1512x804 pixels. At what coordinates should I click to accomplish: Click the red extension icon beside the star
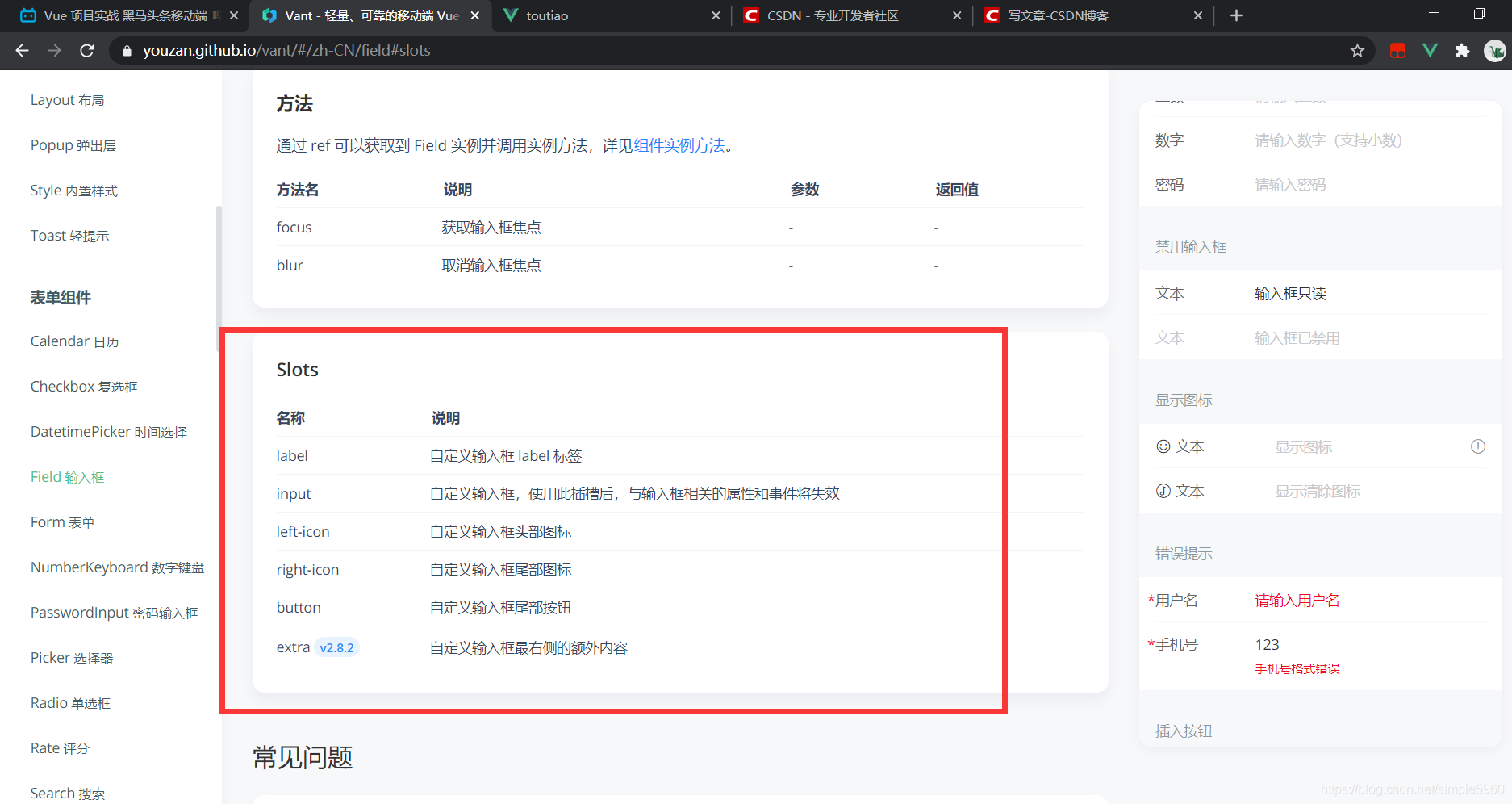click(1397, 50)
